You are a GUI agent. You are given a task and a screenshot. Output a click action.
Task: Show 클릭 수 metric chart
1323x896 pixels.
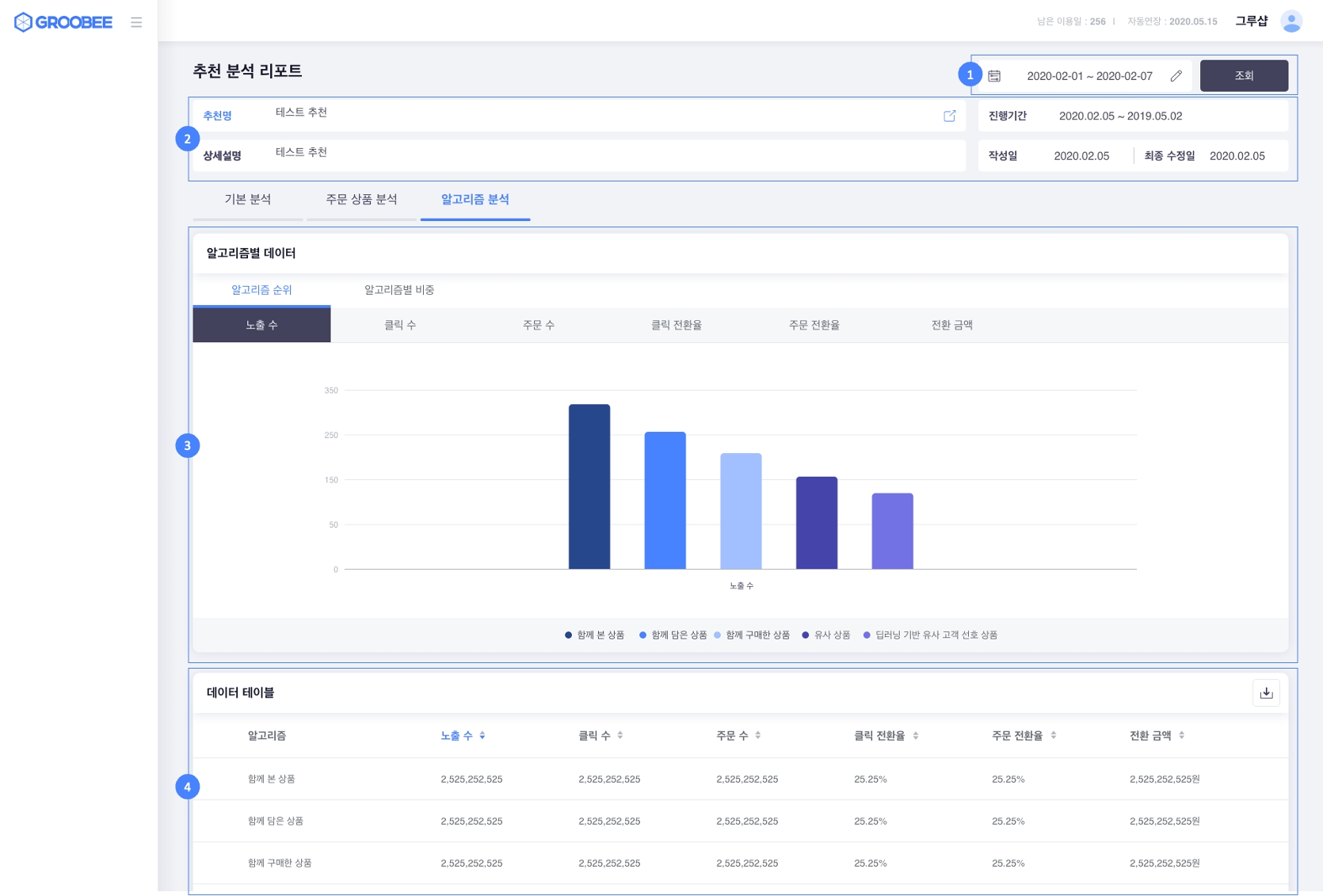click(400, 326)
